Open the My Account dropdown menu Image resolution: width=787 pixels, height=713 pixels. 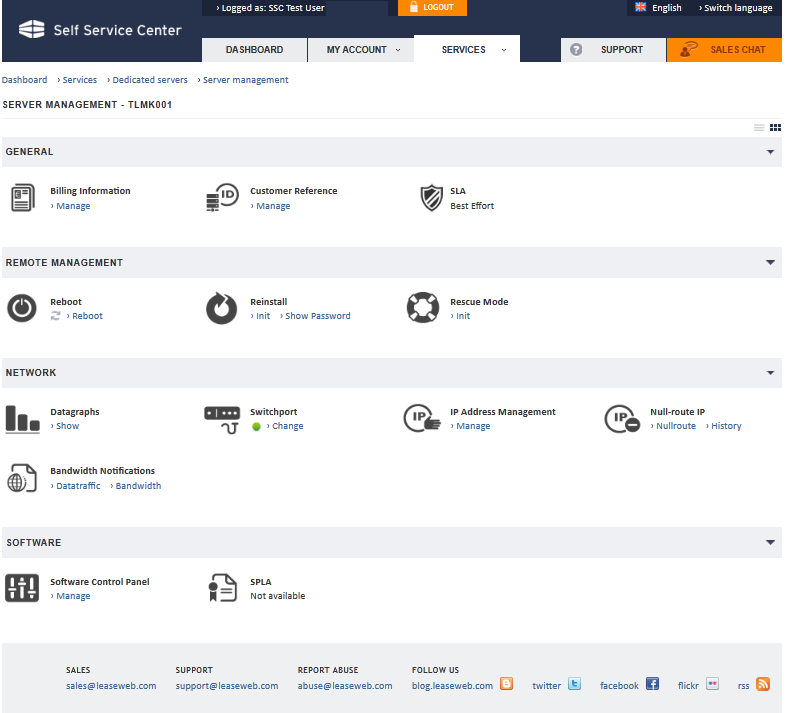pos(362,49)
